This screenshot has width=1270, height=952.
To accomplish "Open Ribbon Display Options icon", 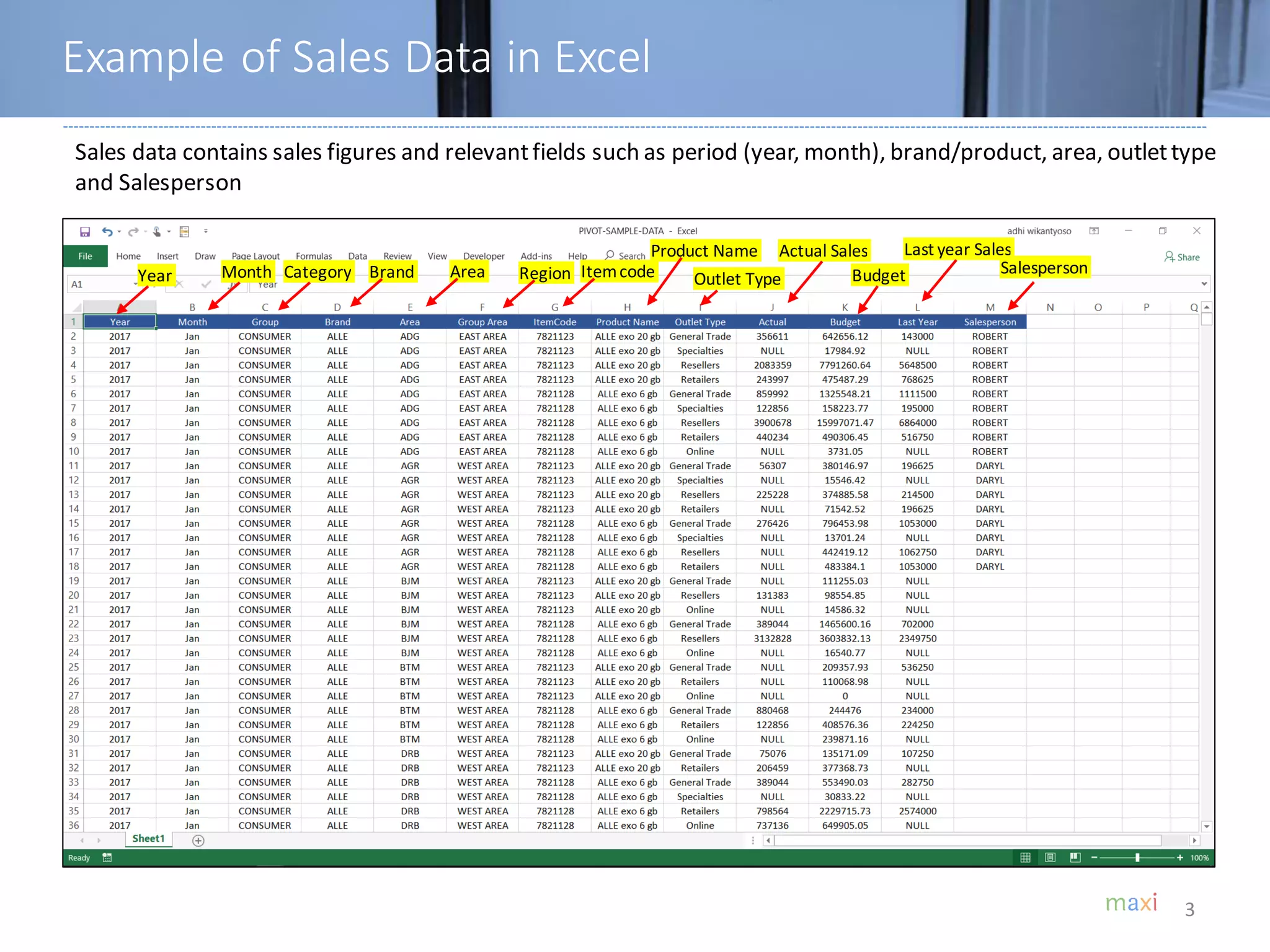I will 1095,231.
